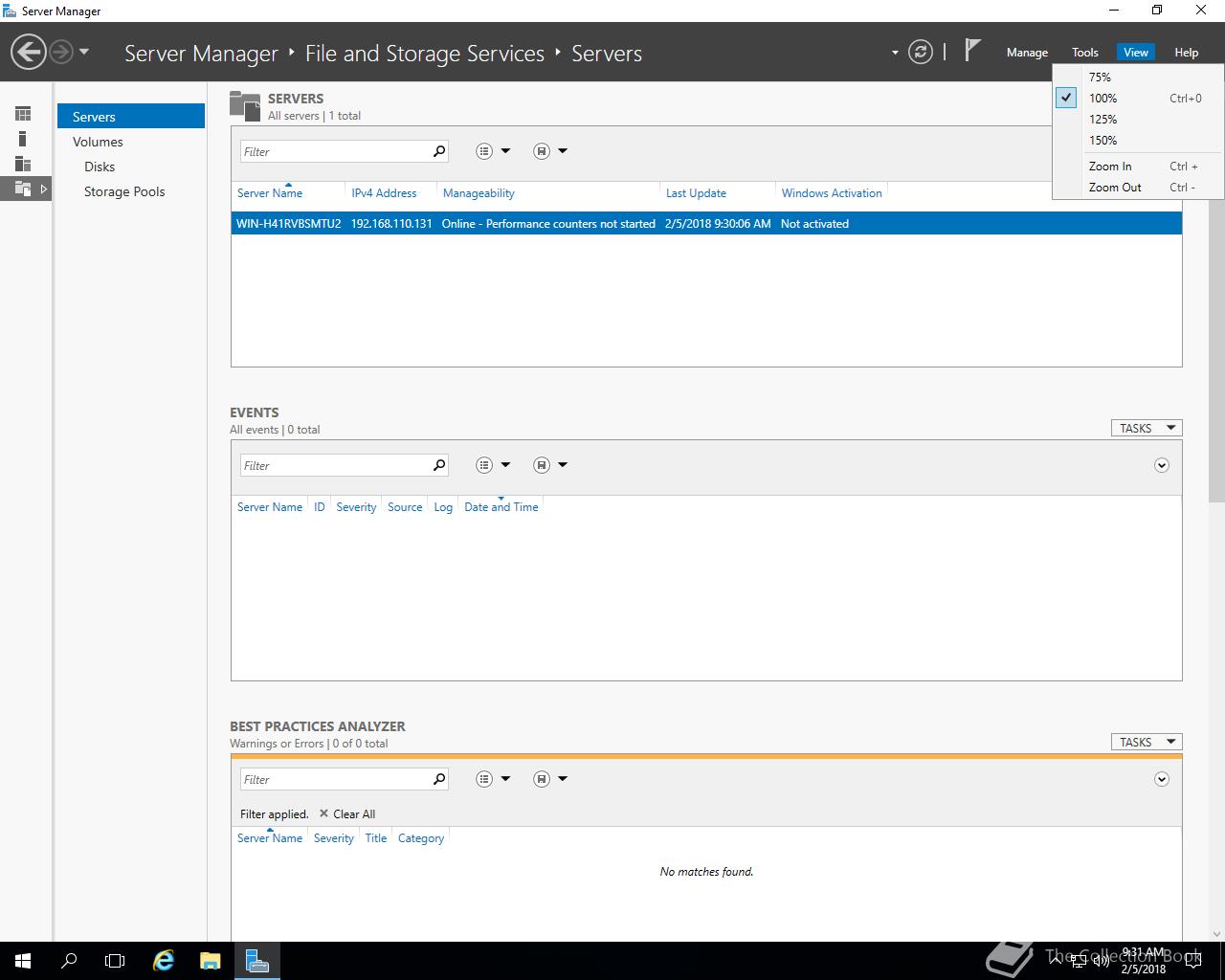Open saved queries icon in Best Practices Analyzer

pos(542,779)
